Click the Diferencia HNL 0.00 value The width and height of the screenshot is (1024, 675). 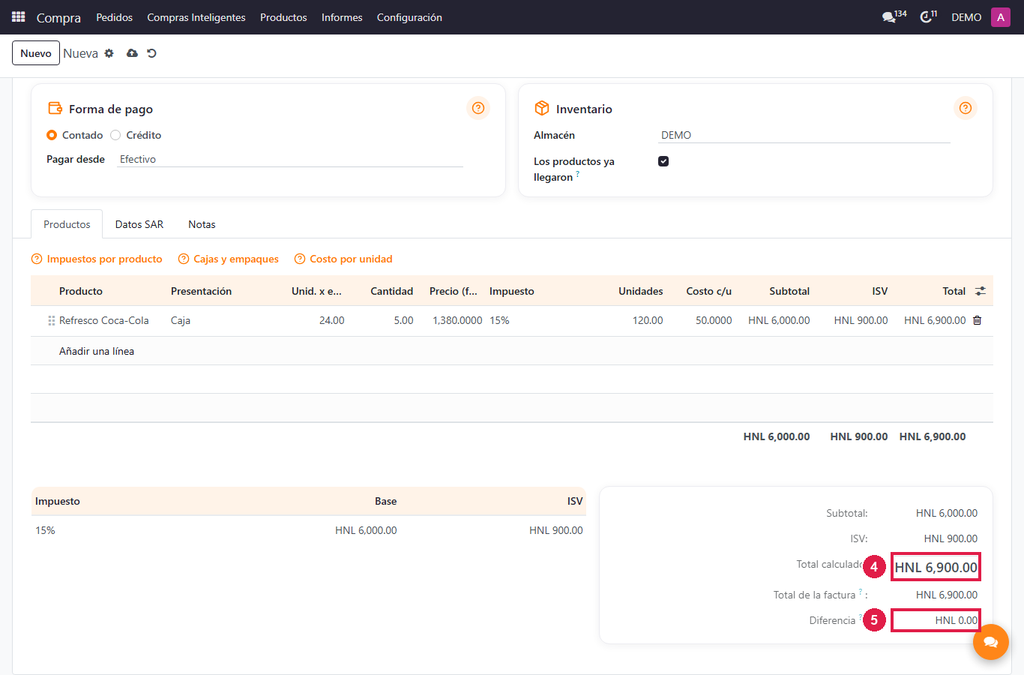[936, 620]
